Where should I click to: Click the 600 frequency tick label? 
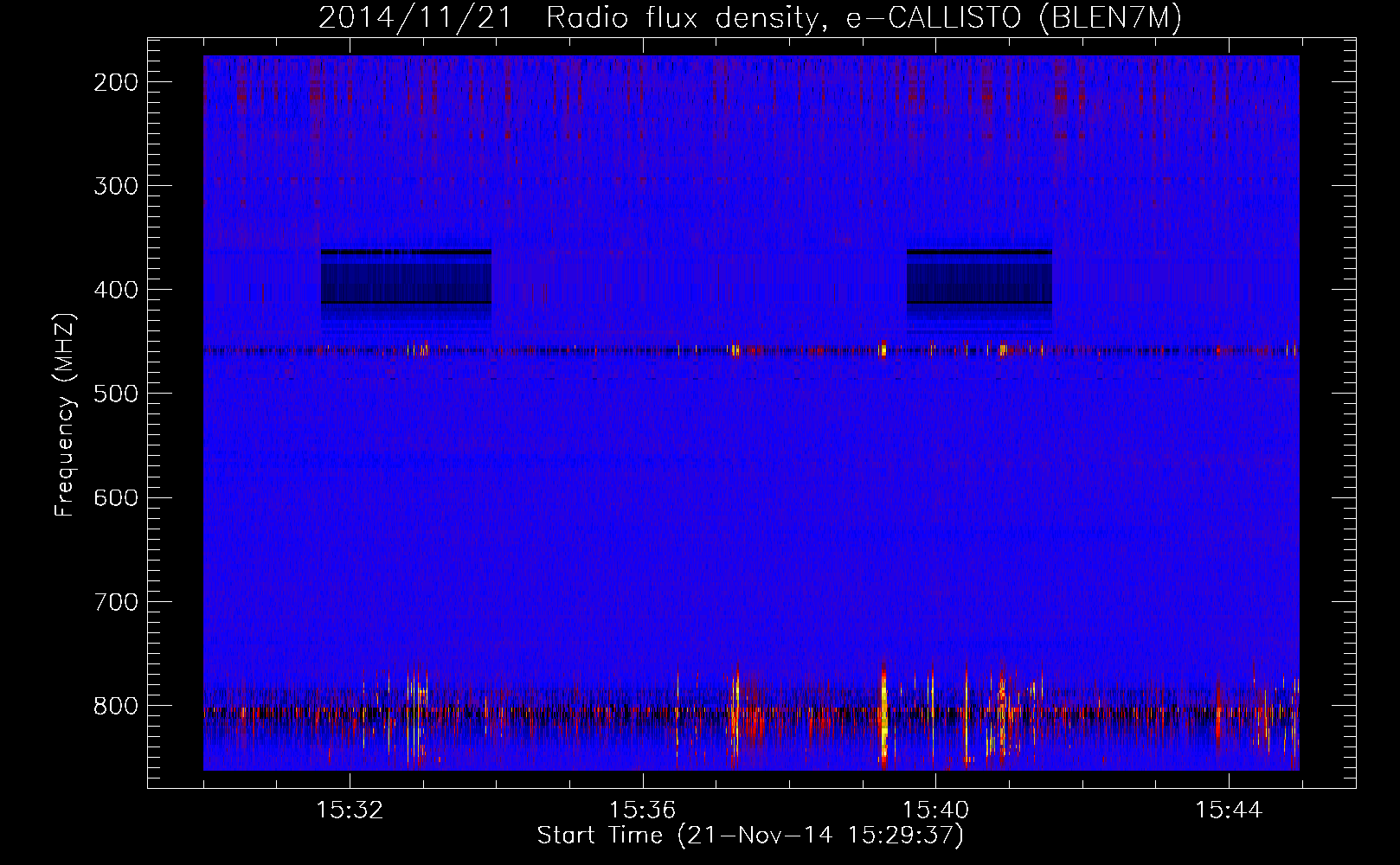[x=116, y=497]
